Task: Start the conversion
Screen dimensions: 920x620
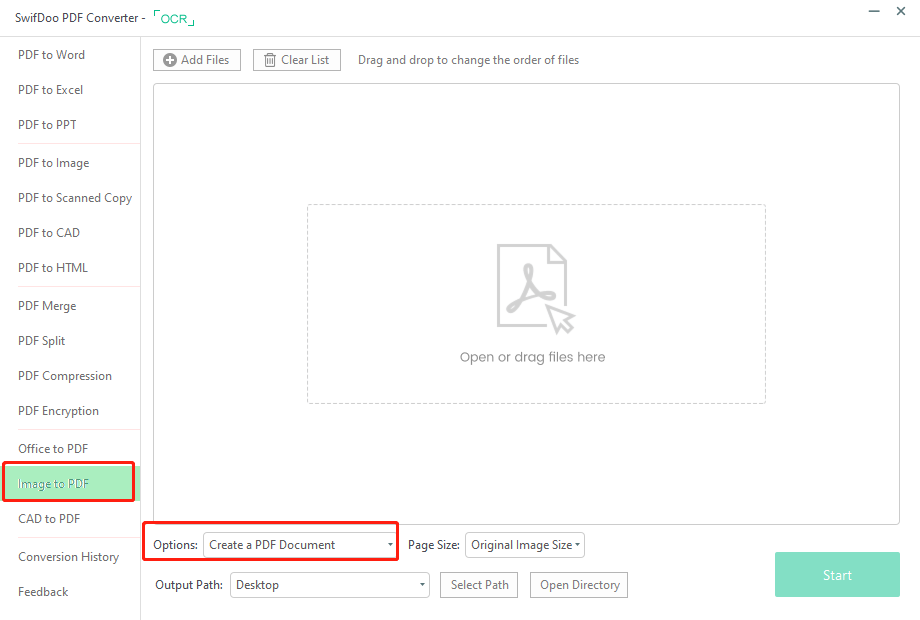Action: 837,575
